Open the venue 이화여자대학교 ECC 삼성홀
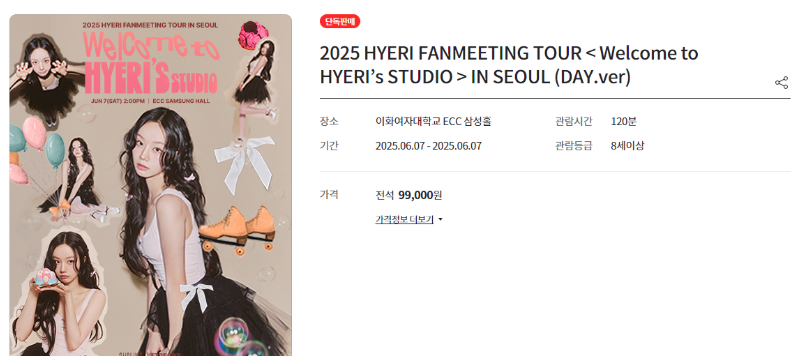The height and width of the screenshot is (364, 809). coord(433,122)
